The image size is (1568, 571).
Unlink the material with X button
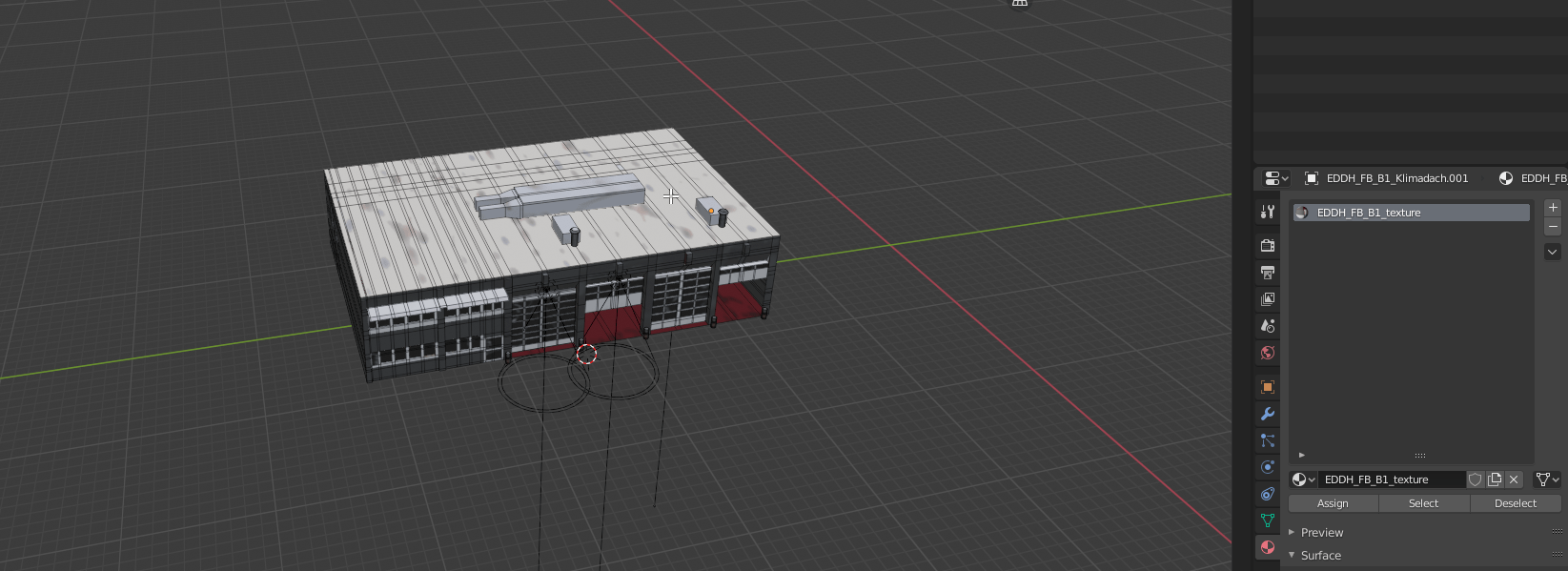click(1514, 479)
